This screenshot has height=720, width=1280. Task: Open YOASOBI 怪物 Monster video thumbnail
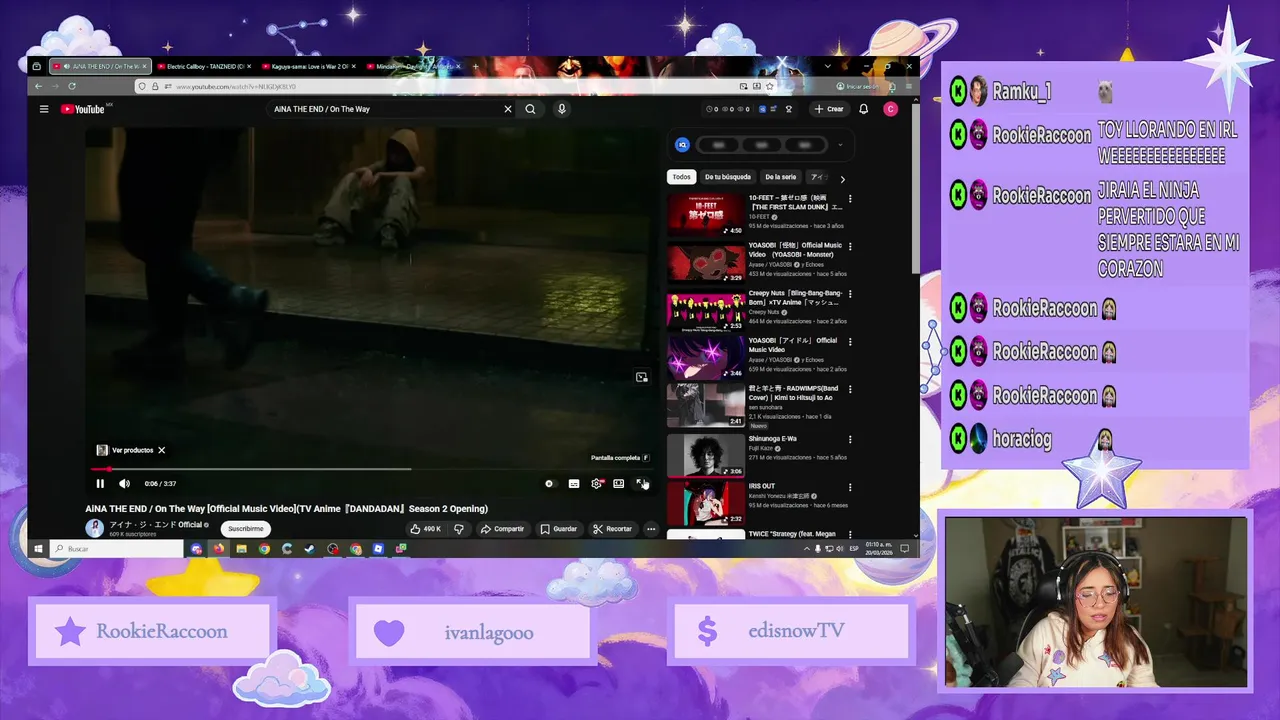click(x=706, y=263)
